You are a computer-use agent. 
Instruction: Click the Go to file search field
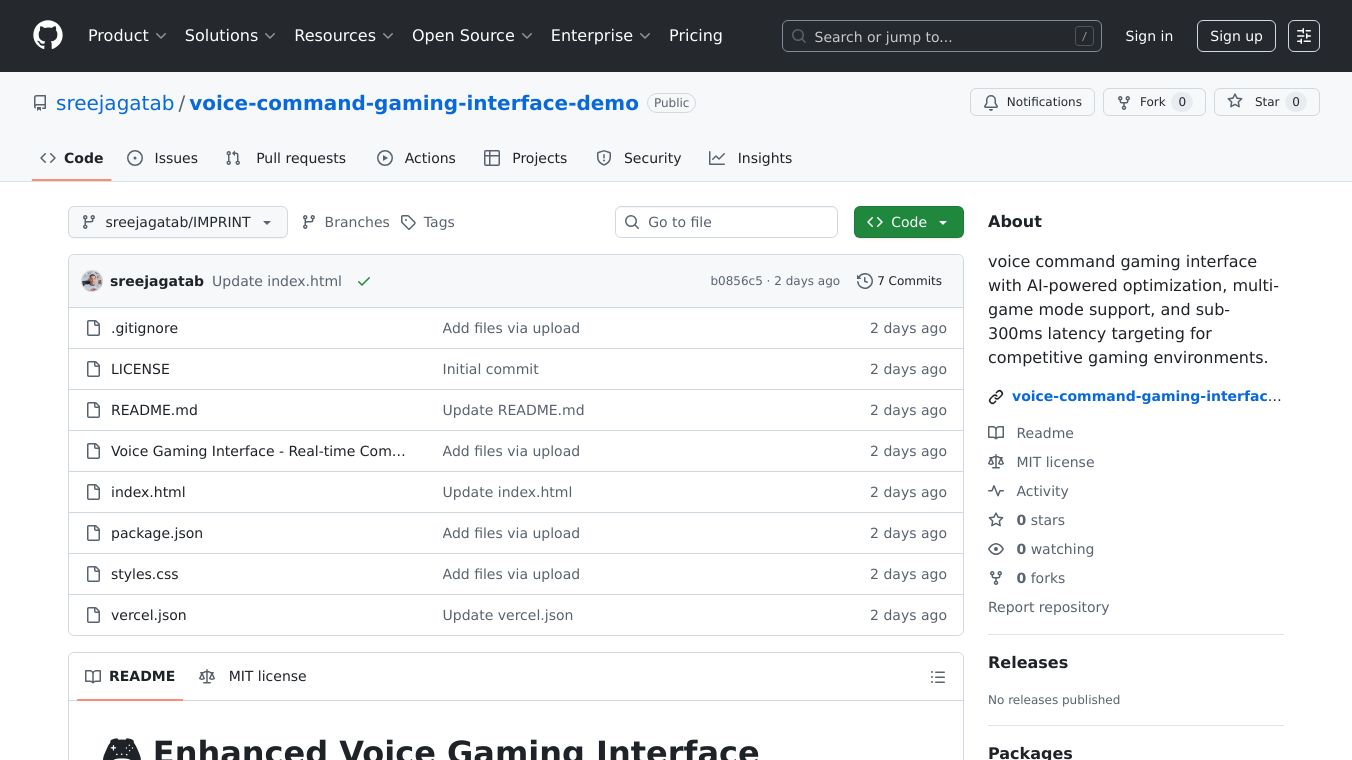pyautogui.click(x=726, y=222)
